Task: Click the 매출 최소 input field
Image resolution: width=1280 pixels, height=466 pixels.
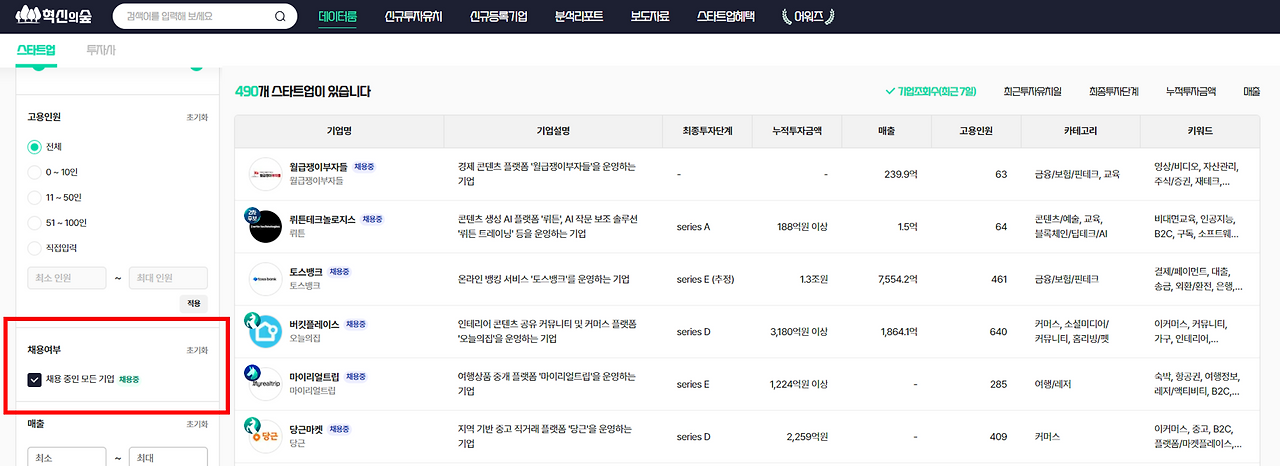Action: [x=66, y=457]
